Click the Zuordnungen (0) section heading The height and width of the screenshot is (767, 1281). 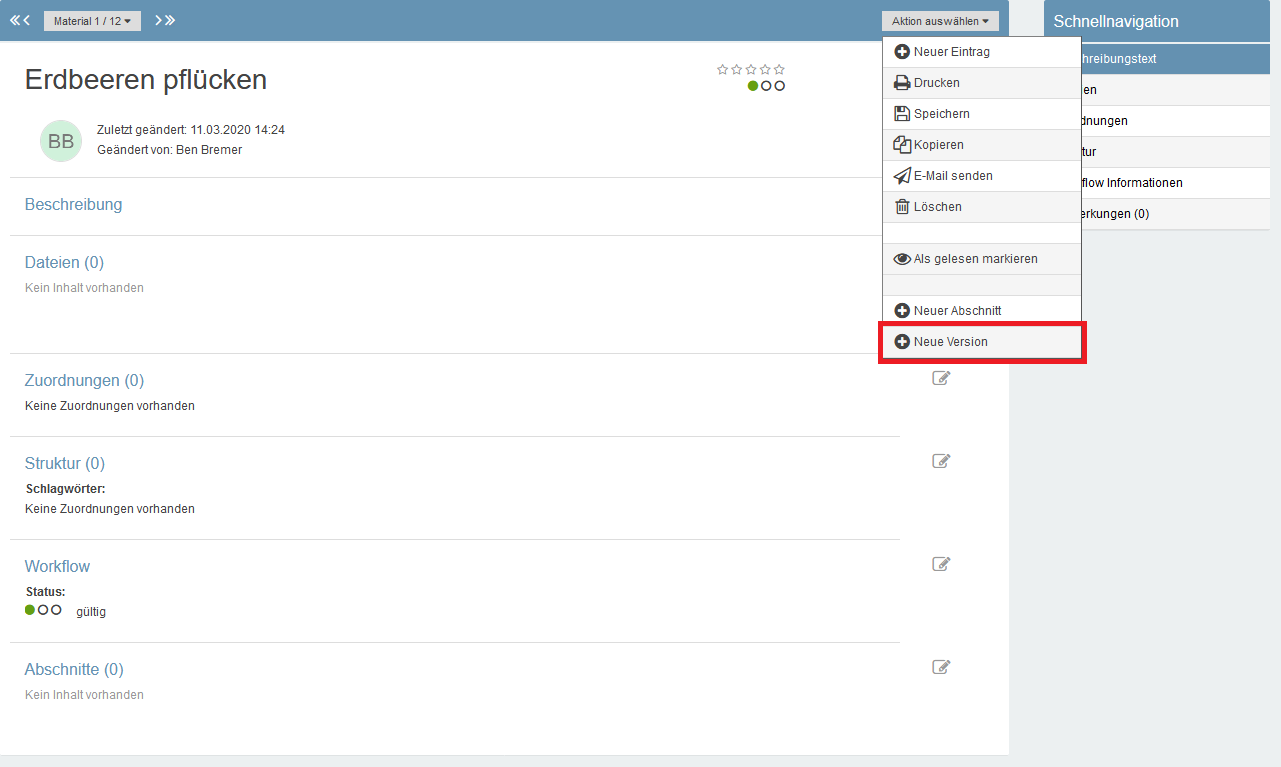pos(84,380)
